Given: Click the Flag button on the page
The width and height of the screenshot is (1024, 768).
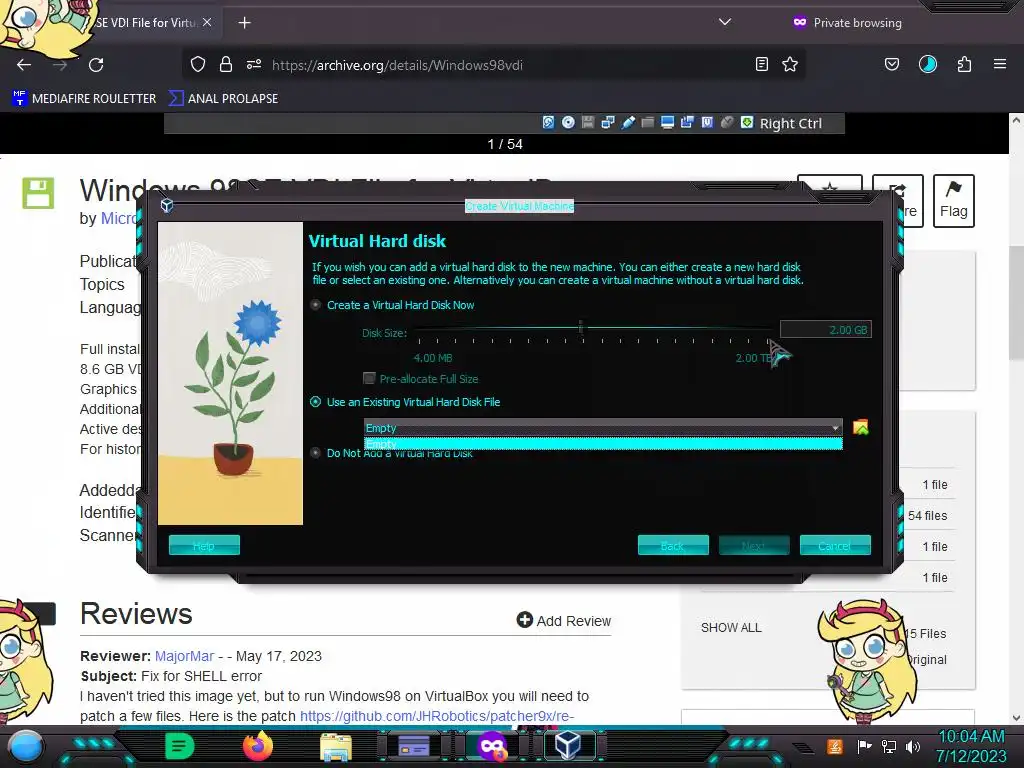Looking at the screenshot, I should (953, 200).
